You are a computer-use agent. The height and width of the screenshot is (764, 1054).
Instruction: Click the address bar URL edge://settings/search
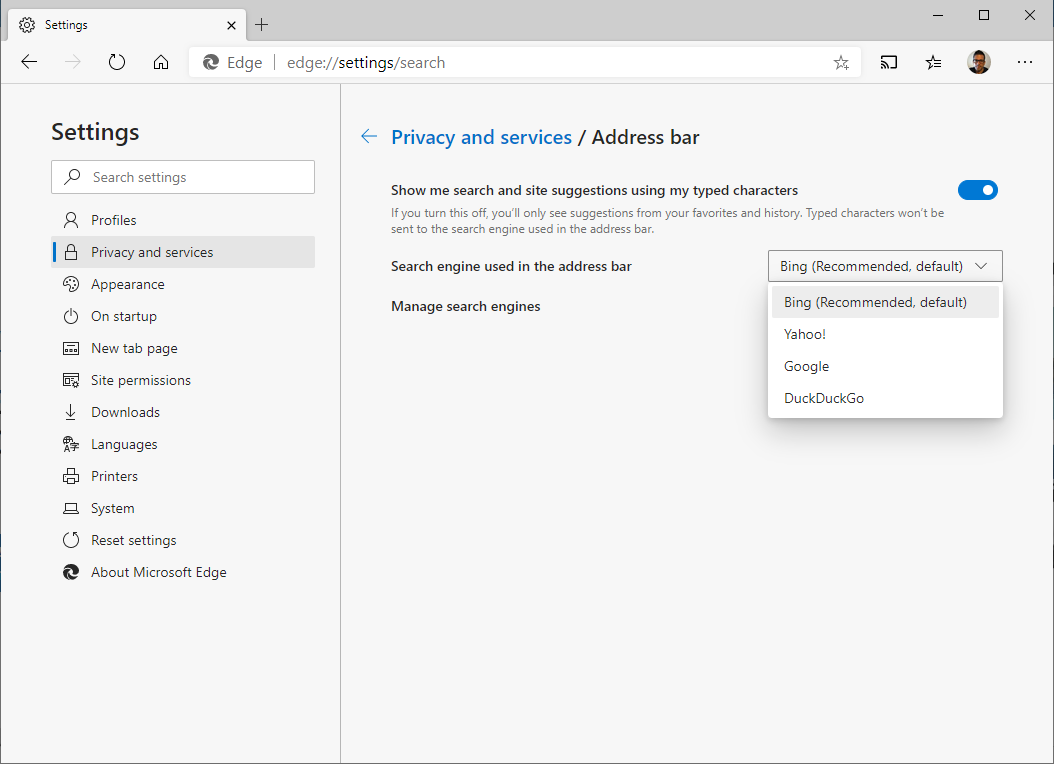coord(366,62)
